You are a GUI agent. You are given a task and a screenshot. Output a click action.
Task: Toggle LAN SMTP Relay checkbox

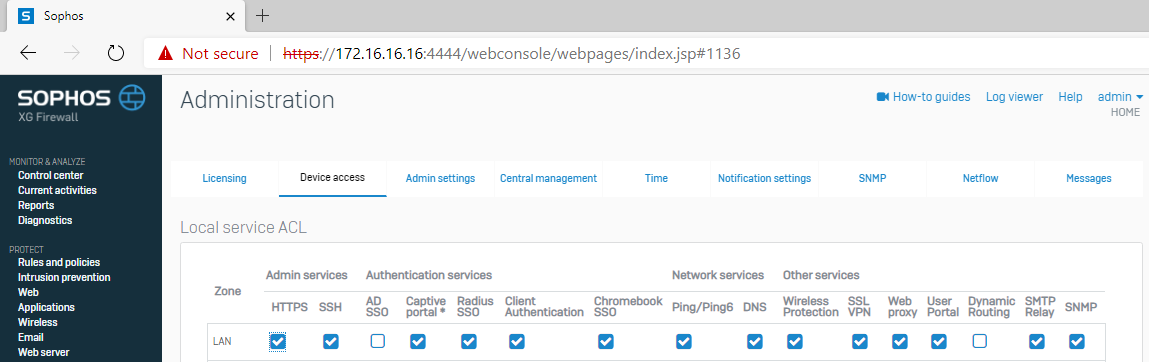[1036, 341]
